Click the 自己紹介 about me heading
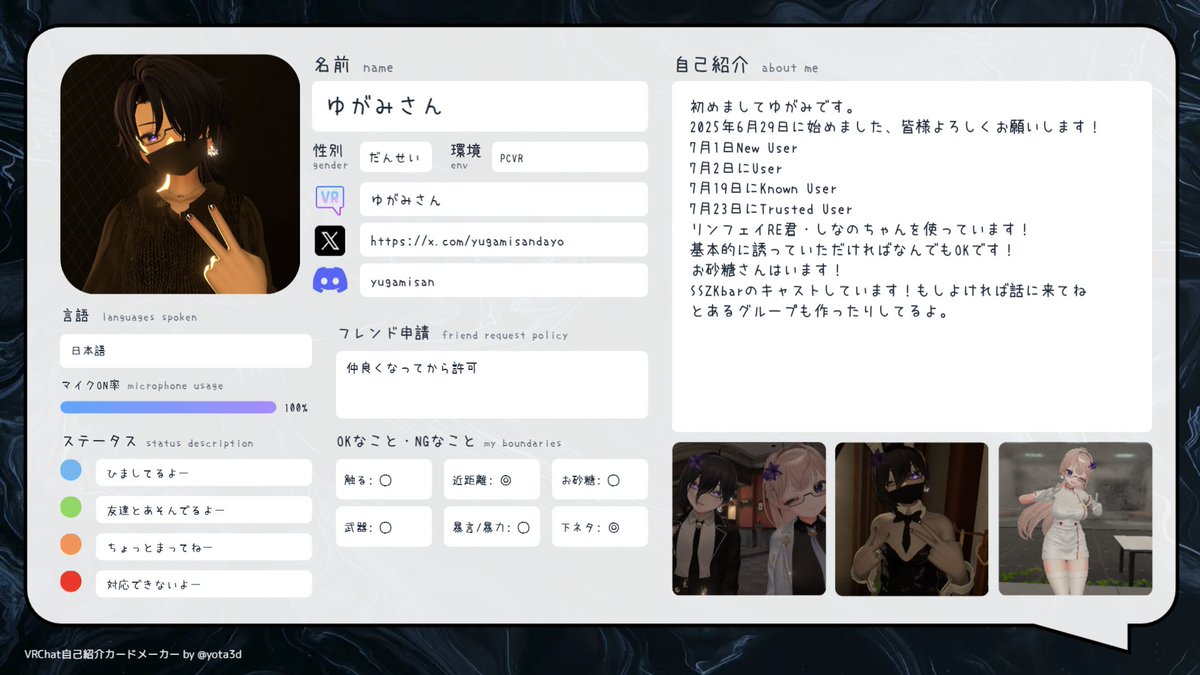This screenshot has width=1200, height=675. [x=746, y=66]
